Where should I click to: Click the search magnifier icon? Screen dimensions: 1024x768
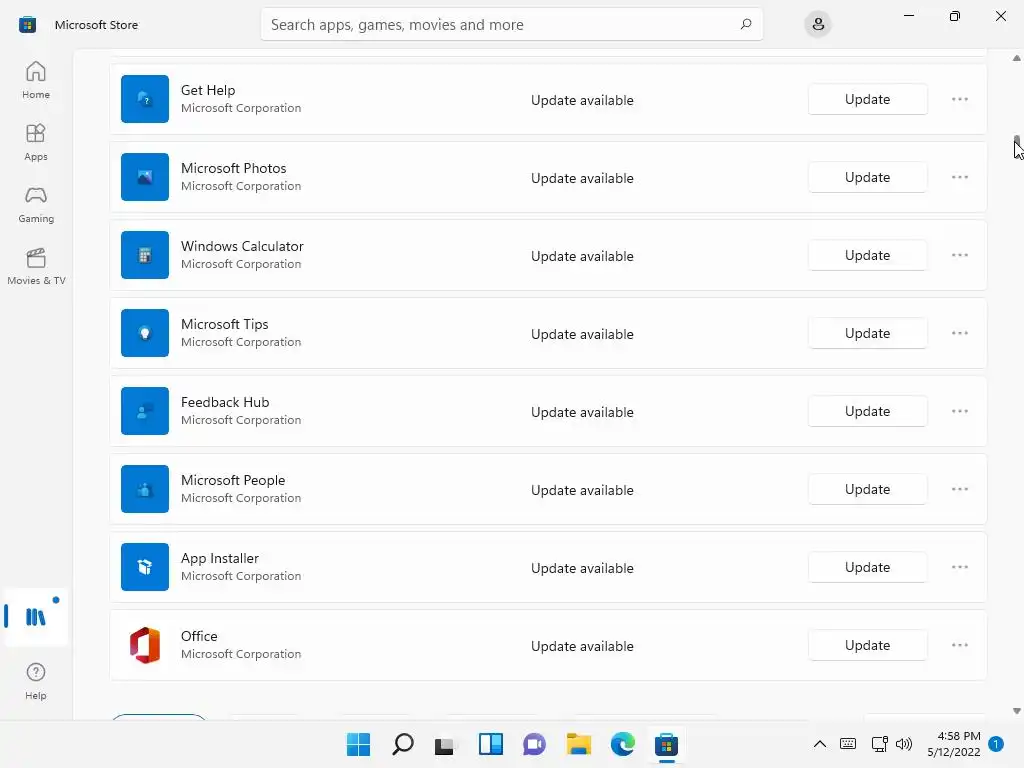(x=746, y=24)
